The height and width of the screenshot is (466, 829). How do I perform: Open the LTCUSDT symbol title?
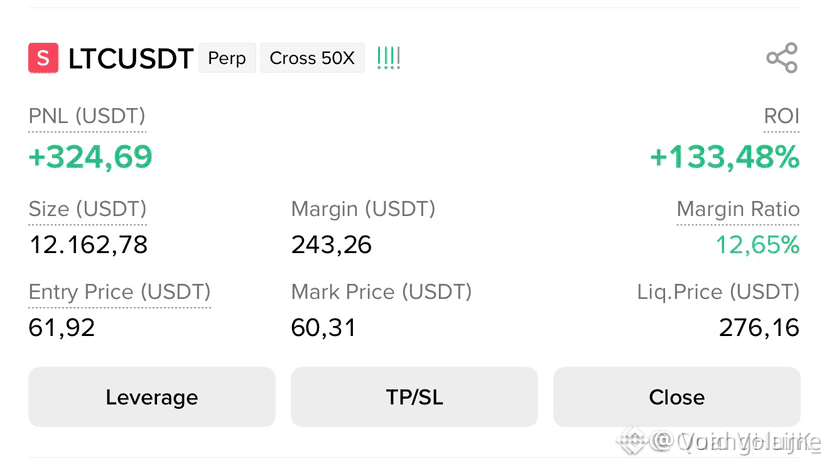[x=131, y=58]
